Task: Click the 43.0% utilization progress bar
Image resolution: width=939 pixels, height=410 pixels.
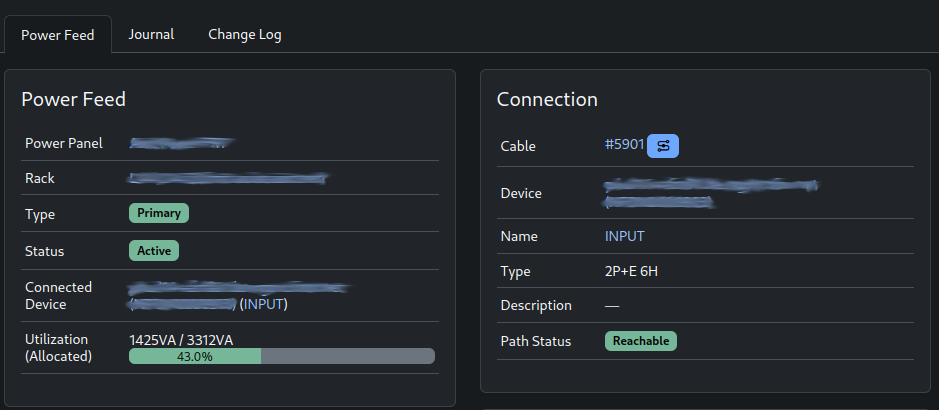Action: click(x=282, y=356)
